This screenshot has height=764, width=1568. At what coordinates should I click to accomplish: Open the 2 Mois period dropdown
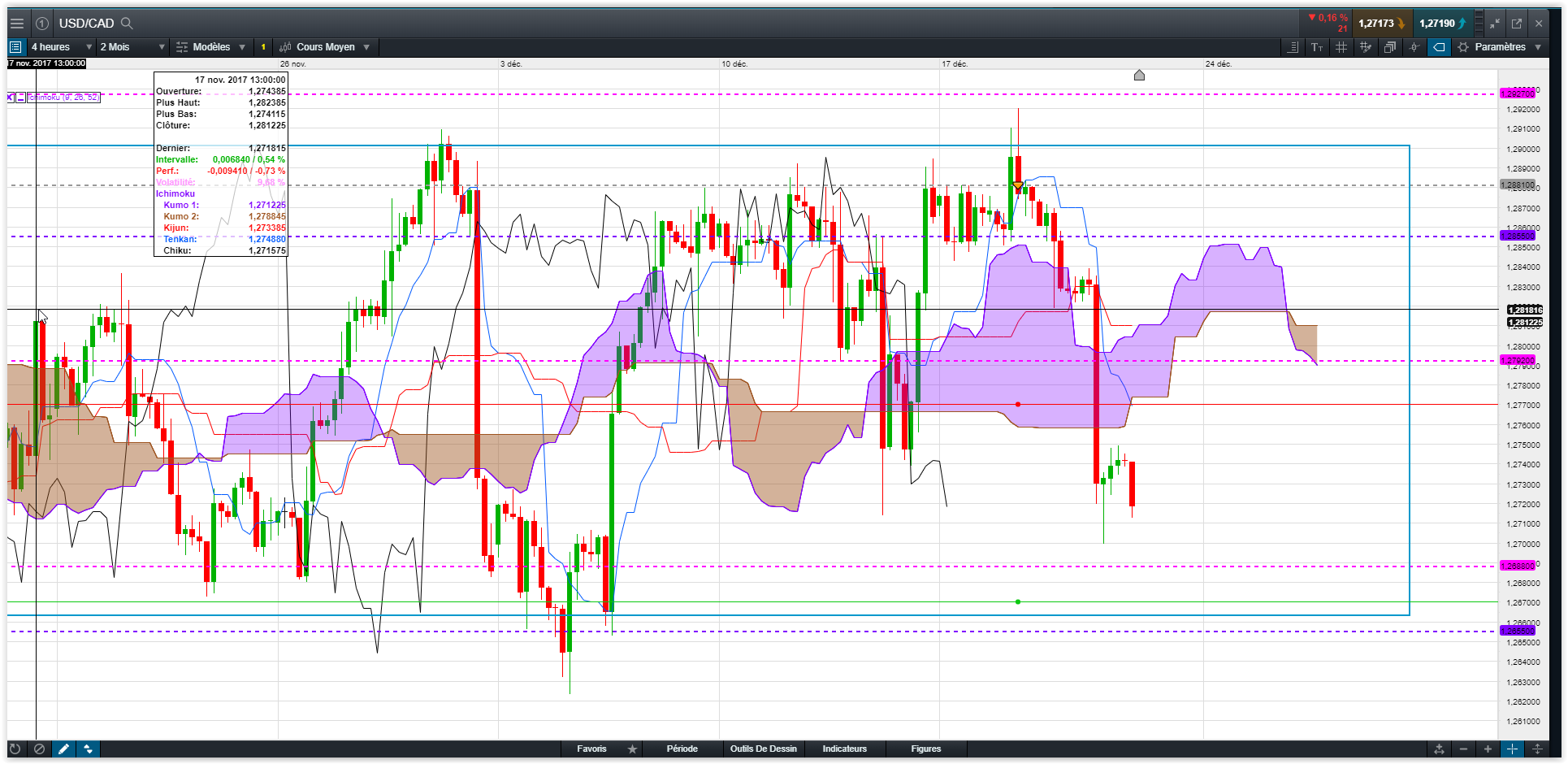132,47
